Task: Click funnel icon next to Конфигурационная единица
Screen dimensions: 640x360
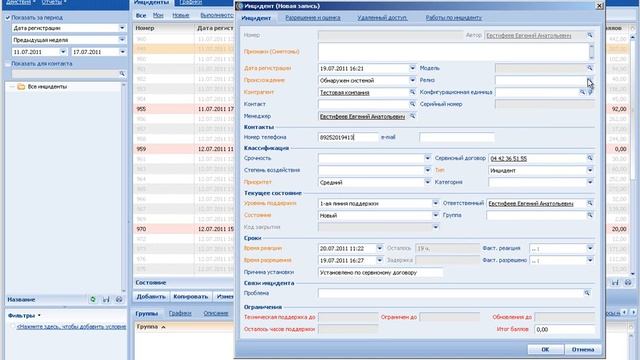Action: 590,92
